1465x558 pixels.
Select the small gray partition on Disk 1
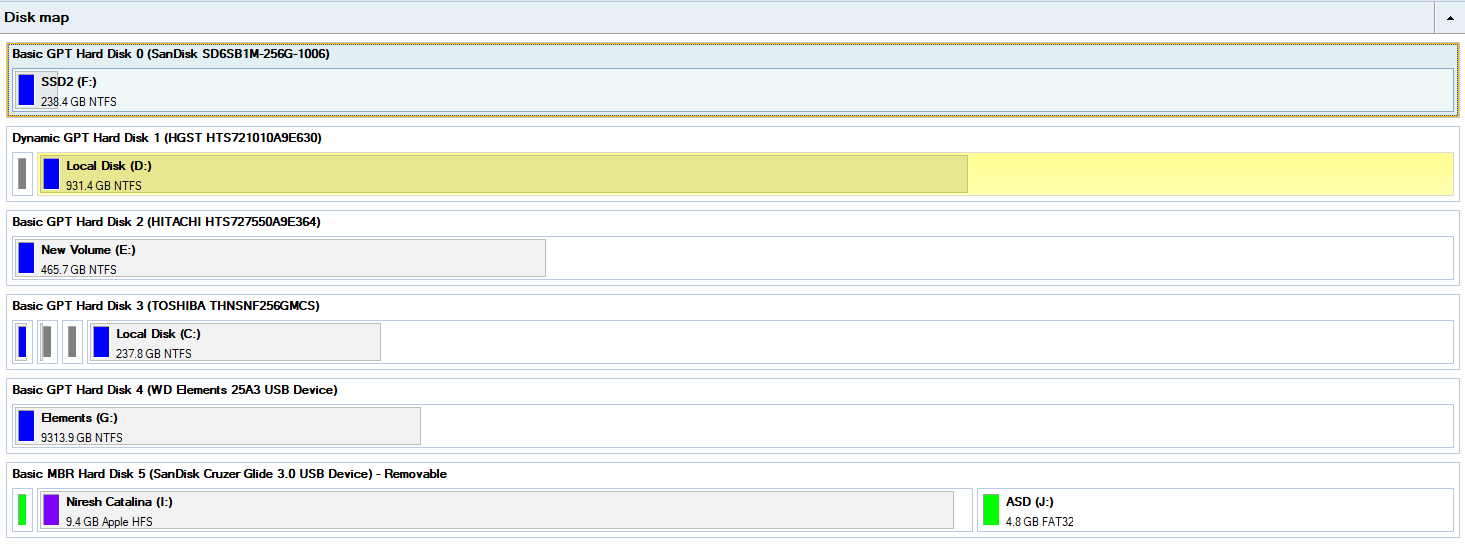point(22,174)
